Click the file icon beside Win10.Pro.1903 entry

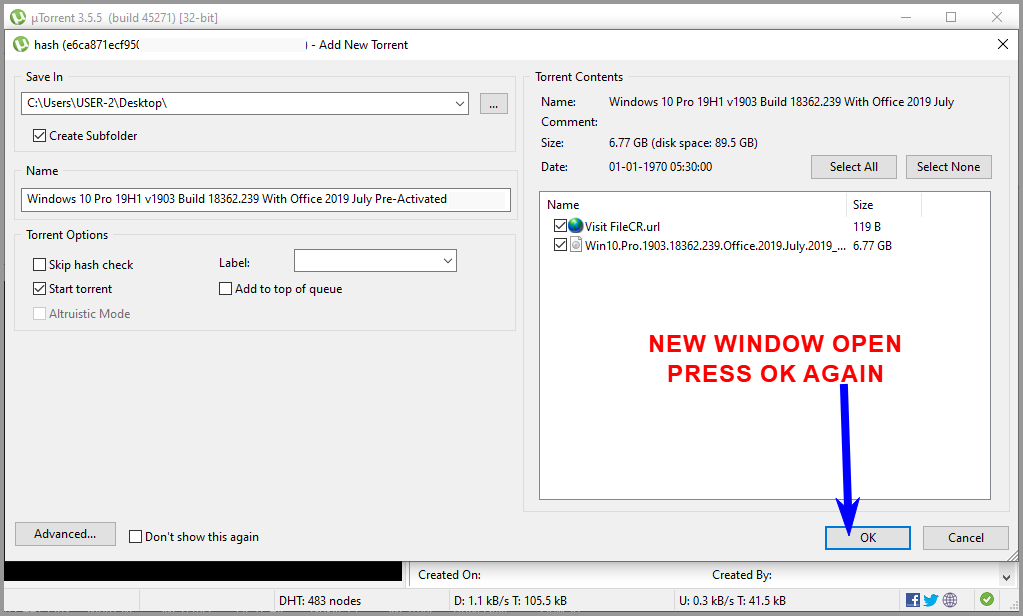[575, 245]
